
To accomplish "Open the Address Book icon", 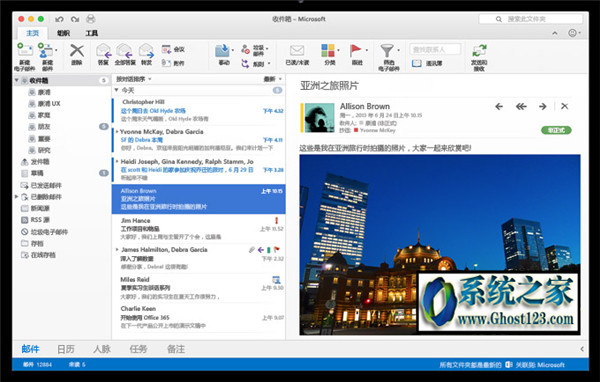I will pos(417,63).
